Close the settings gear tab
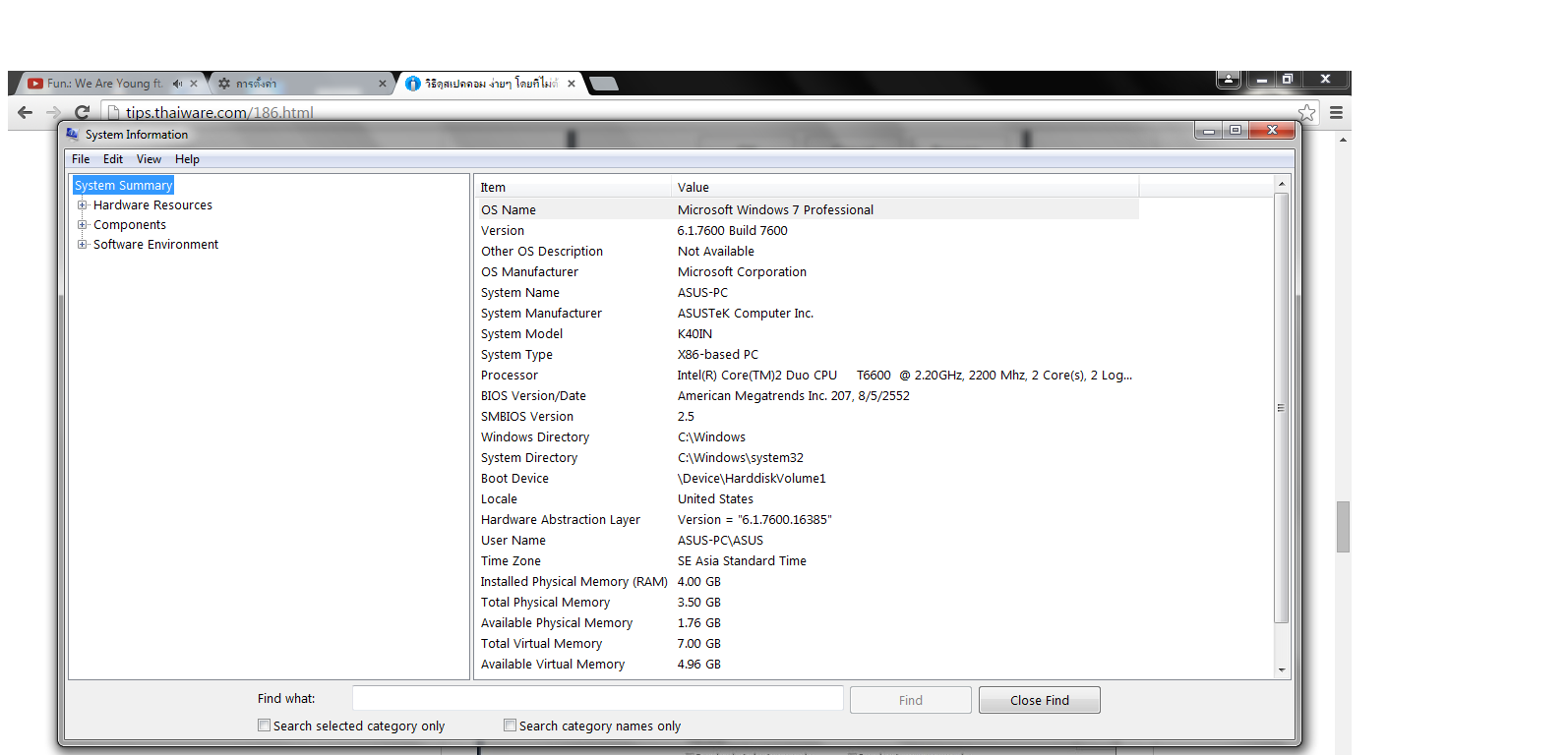Image resolution: width=1568 pixels, height=755 pixels. [383, 84]
